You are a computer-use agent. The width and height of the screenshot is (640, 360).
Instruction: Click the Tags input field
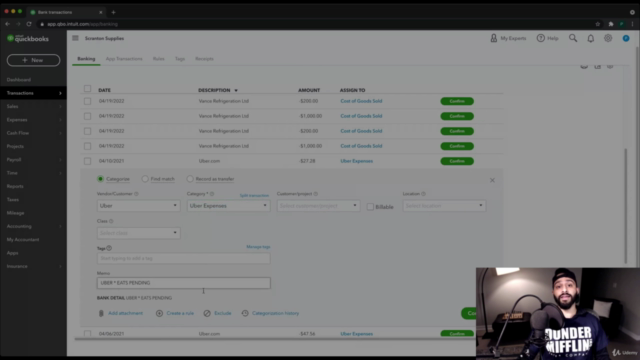184,258
